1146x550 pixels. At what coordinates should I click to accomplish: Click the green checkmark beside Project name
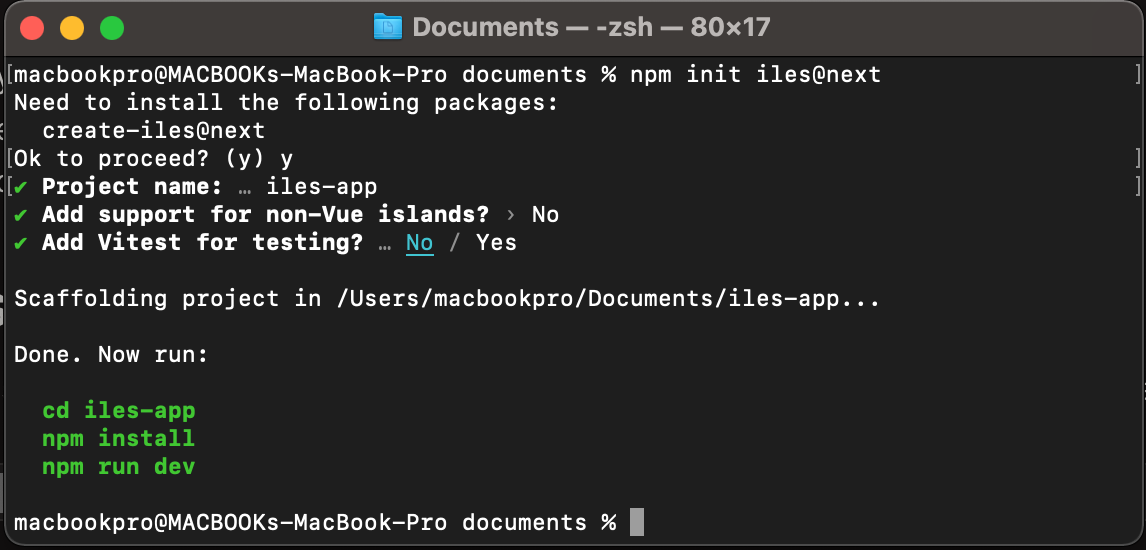pyautogui.click(x=21, y=187)
